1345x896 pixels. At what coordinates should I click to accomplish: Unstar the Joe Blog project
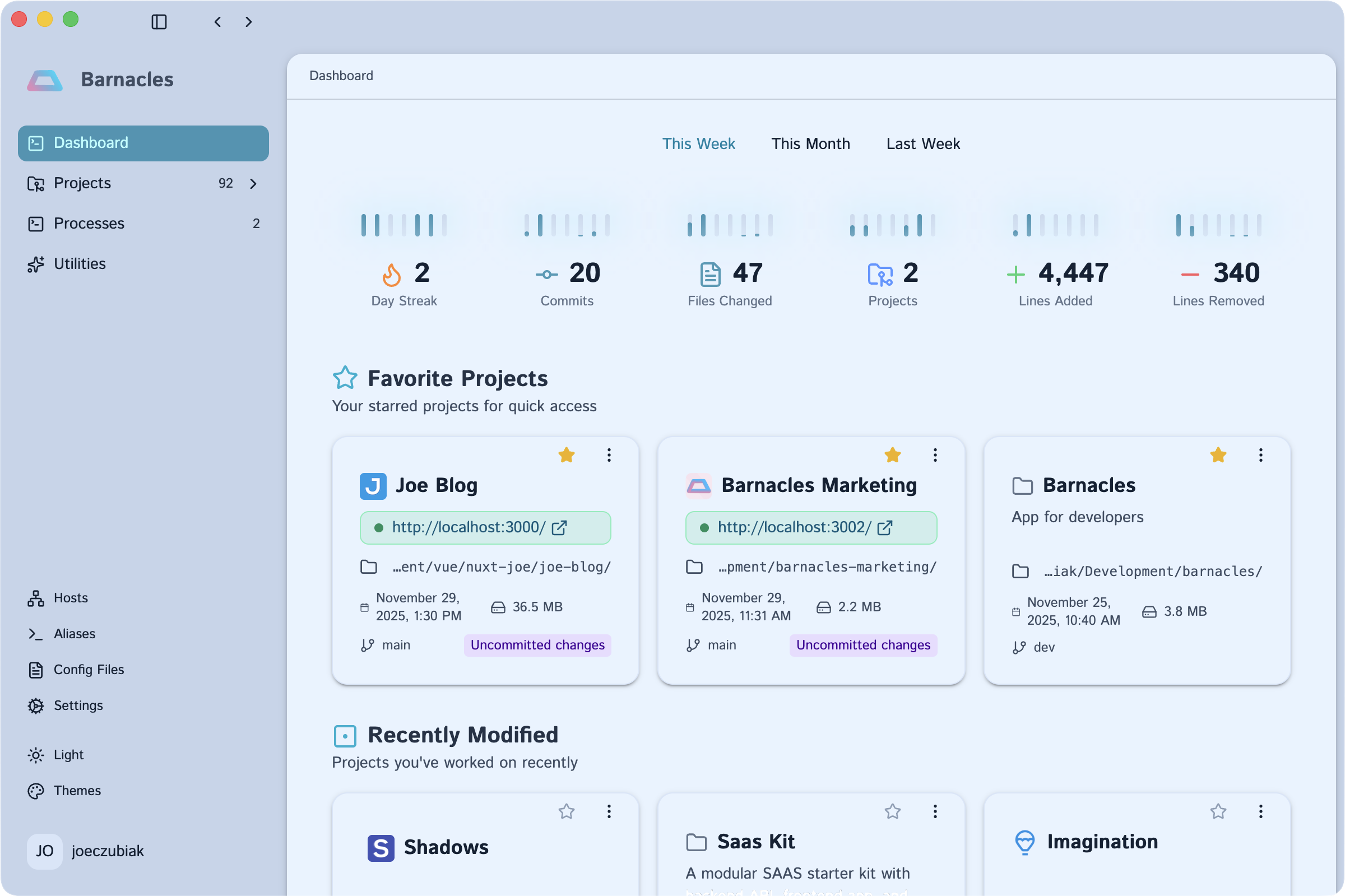tap(566, 455)
